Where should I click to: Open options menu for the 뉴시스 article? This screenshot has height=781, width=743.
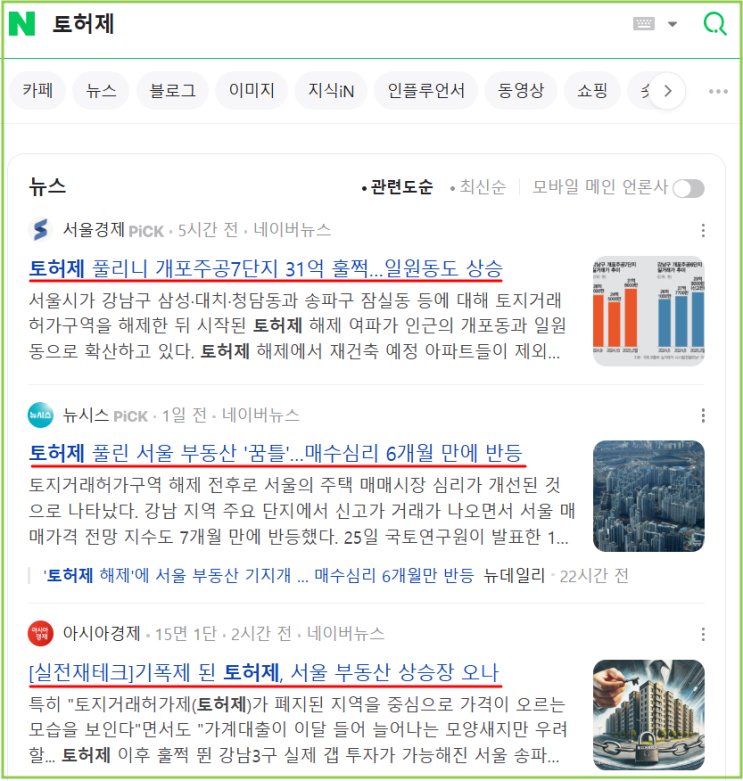coord(703,415)
